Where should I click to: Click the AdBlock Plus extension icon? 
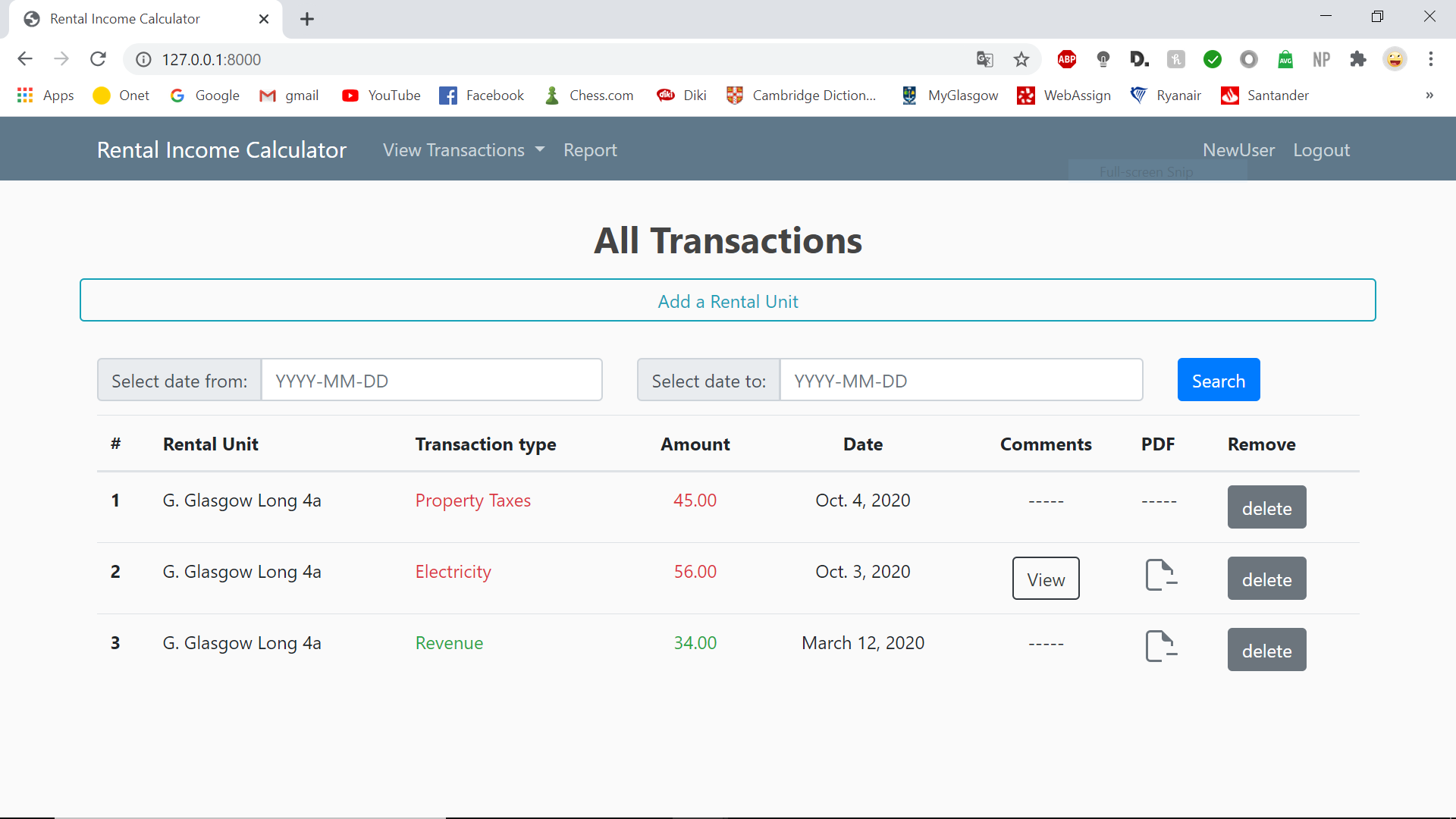(x=1066, y=59)
